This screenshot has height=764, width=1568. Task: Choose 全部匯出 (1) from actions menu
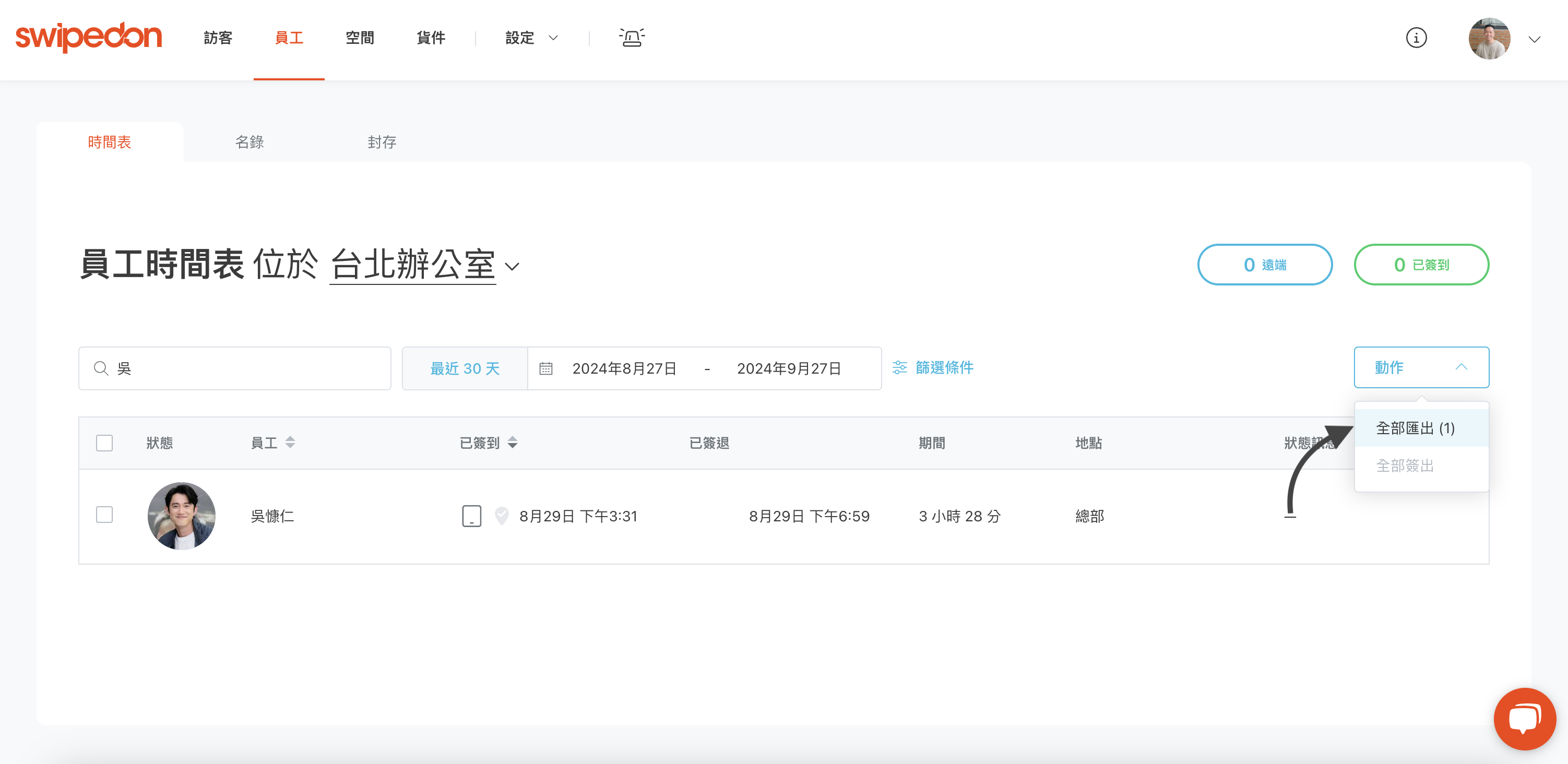[1421, 428]
